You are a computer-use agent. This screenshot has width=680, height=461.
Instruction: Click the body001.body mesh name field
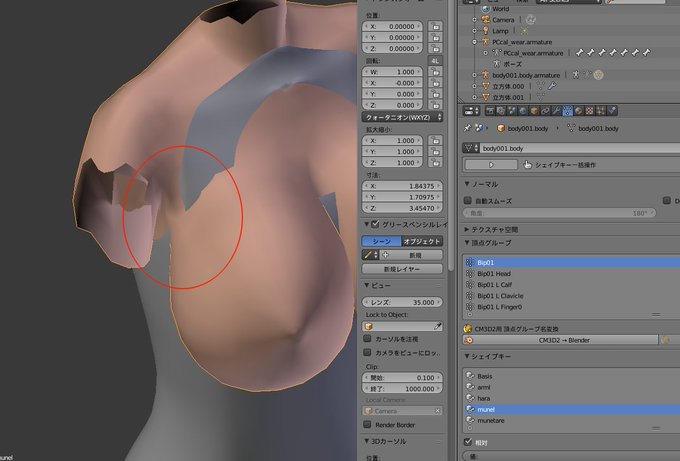click(x=579, y=148)
